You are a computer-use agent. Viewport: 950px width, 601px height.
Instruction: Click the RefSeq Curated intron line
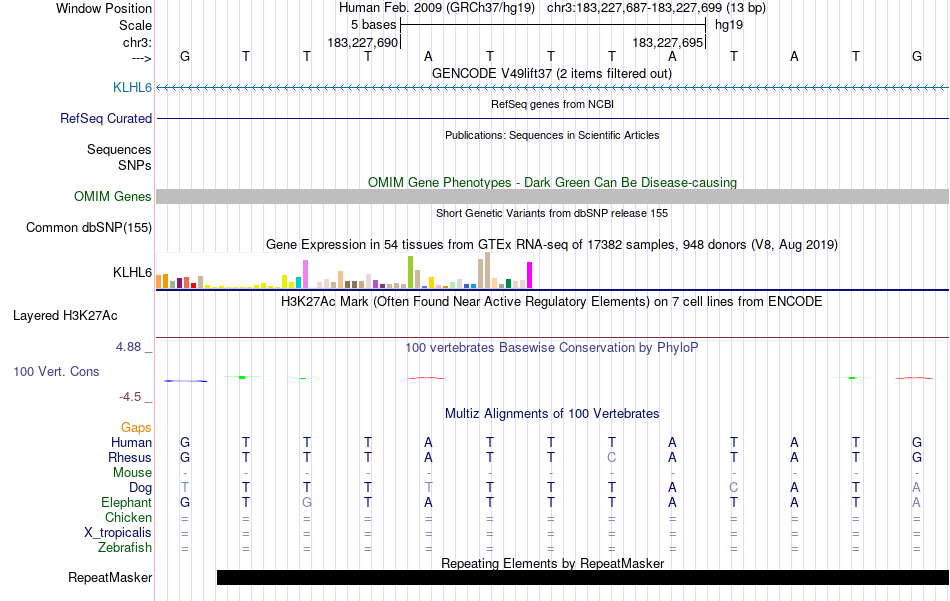click(x=552, y=118)
